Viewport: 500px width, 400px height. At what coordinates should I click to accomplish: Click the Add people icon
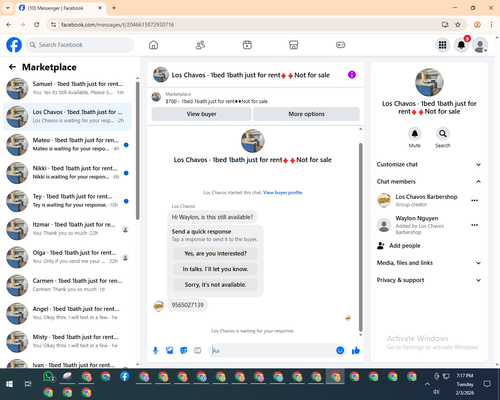[x=381, y=246]
